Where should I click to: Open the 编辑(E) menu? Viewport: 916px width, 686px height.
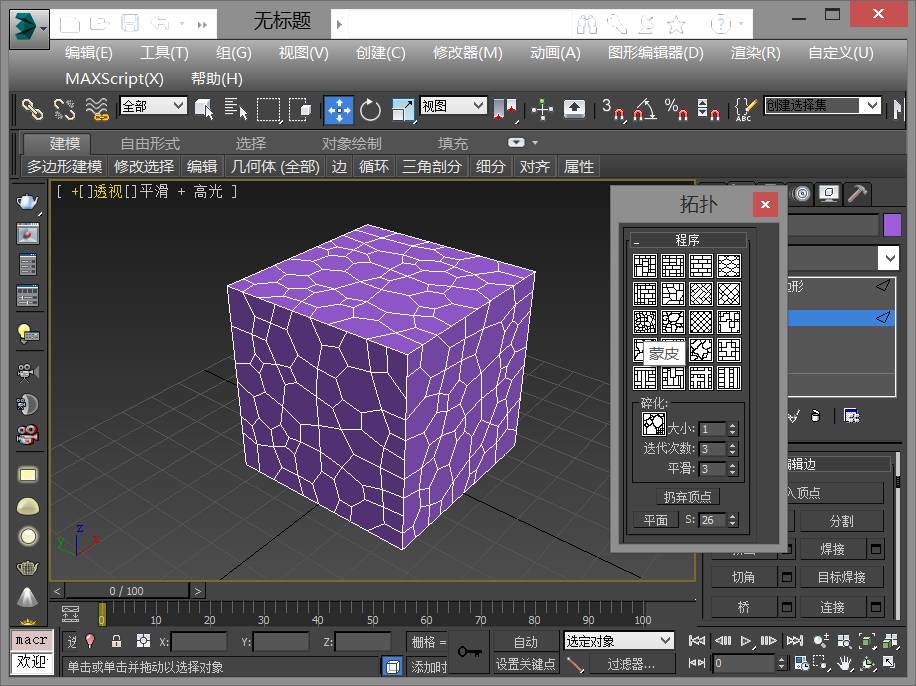tap(89, 53)
